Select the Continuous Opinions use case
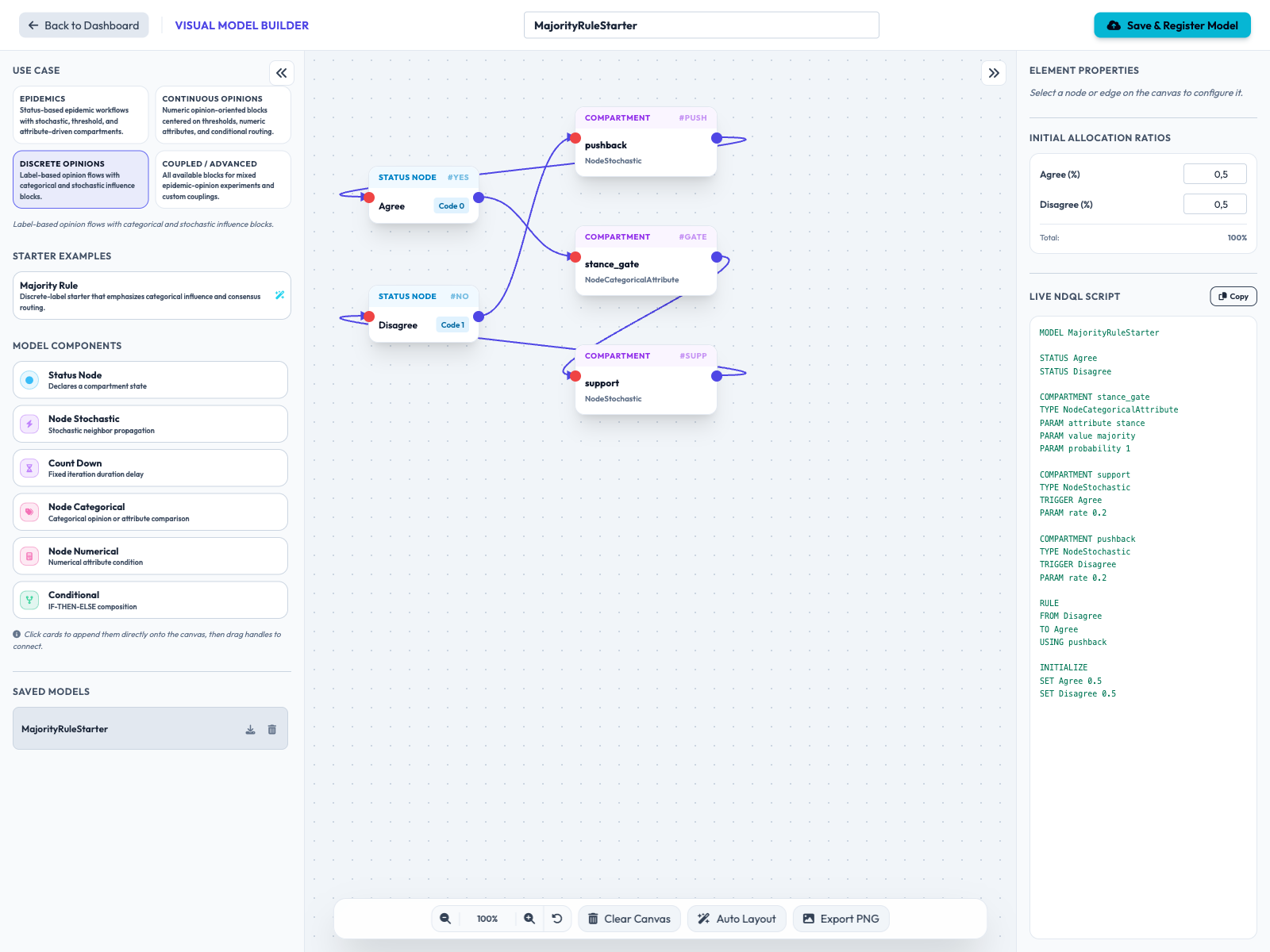Image resolution: width=1270 pixels, height=952 pixels. click(x=223, y=115)
